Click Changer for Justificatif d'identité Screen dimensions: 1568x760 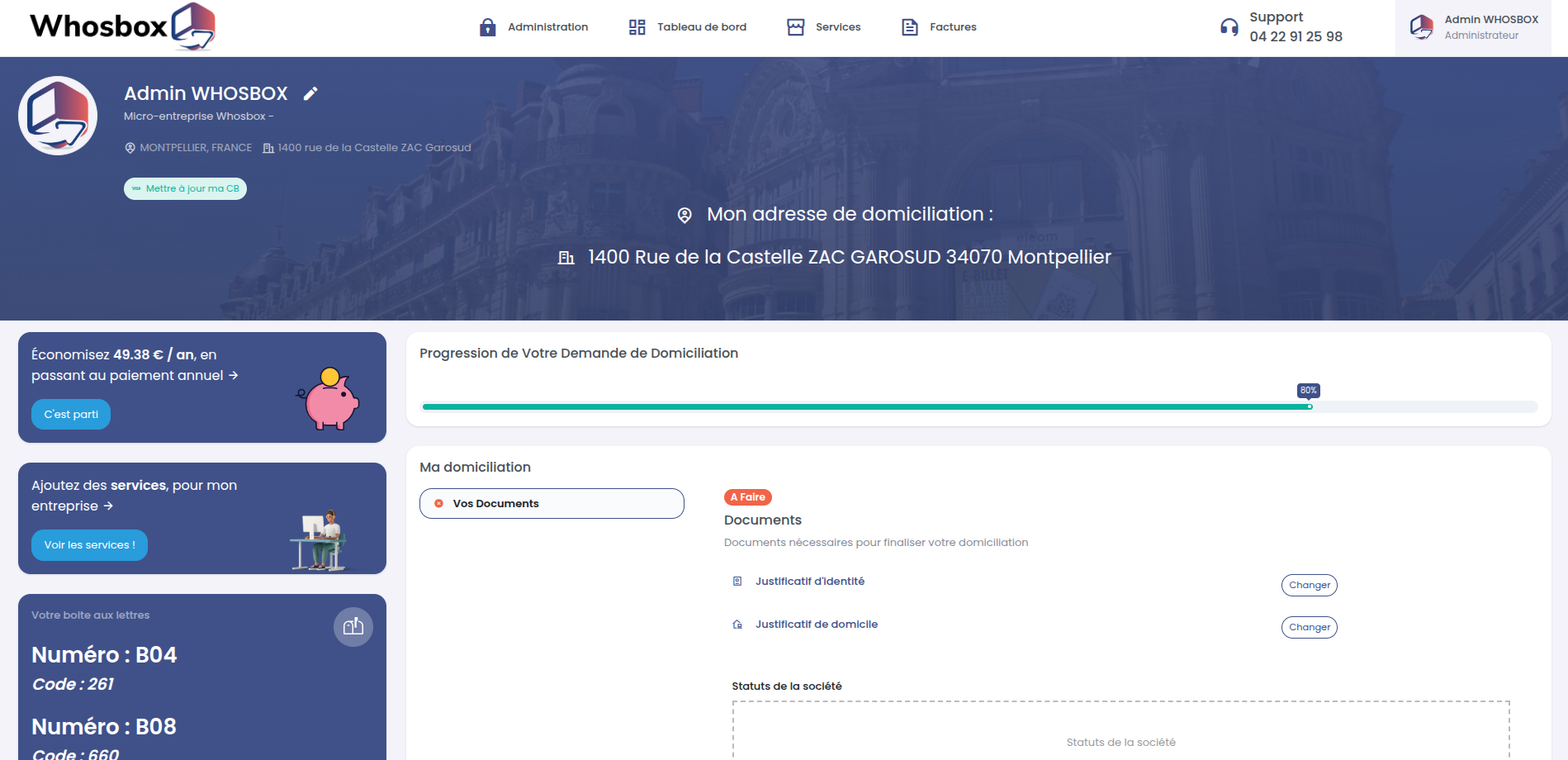click(x=1309, y=585)
